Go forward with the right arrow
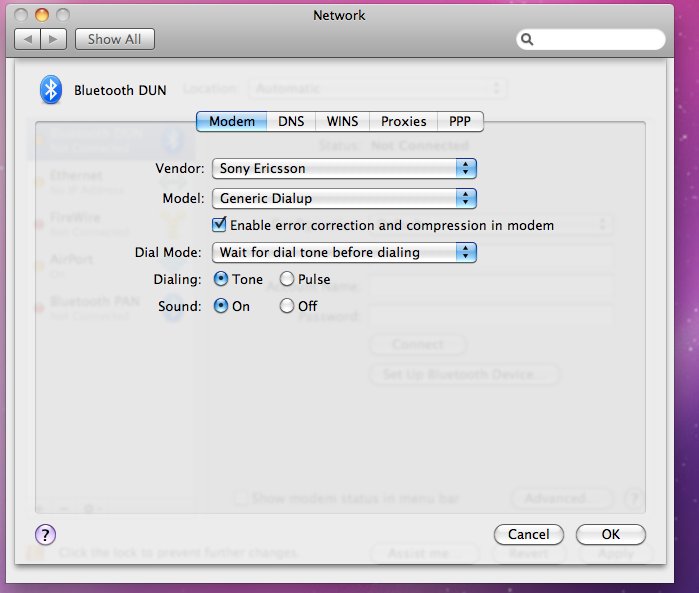This screenshot has width=699, height=593. (53, 39)
